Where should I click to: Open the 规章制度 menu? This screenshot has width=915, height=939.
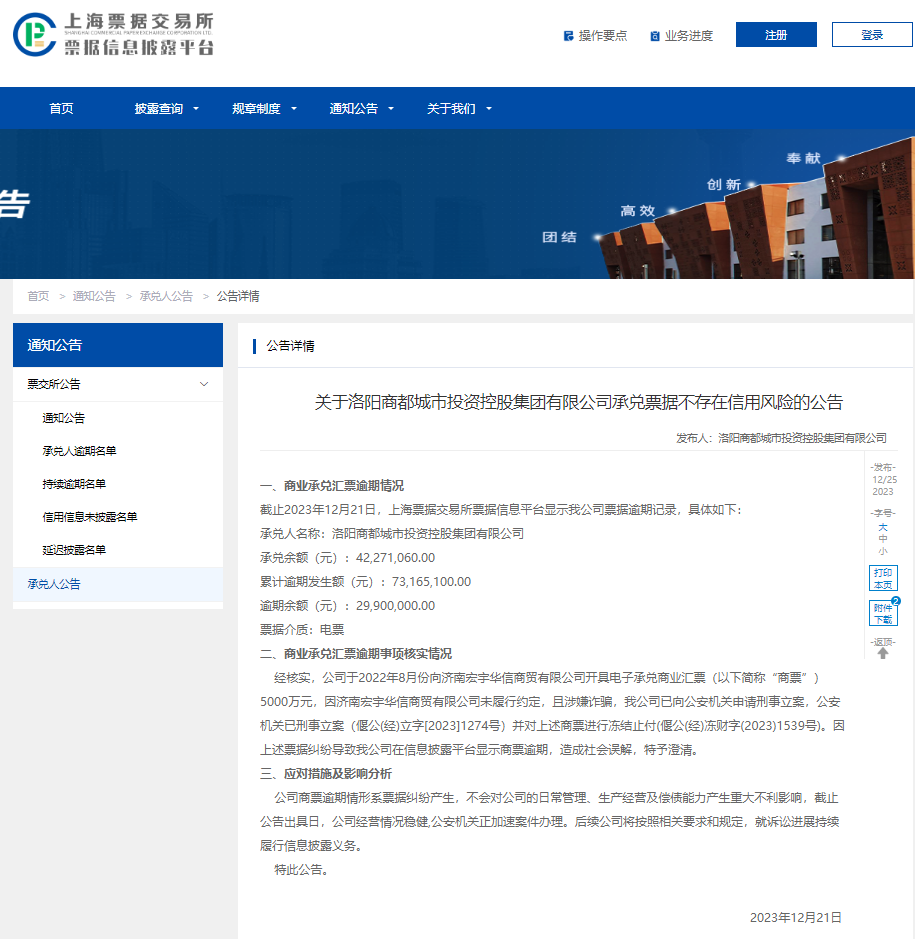click(x=256, y=108)
